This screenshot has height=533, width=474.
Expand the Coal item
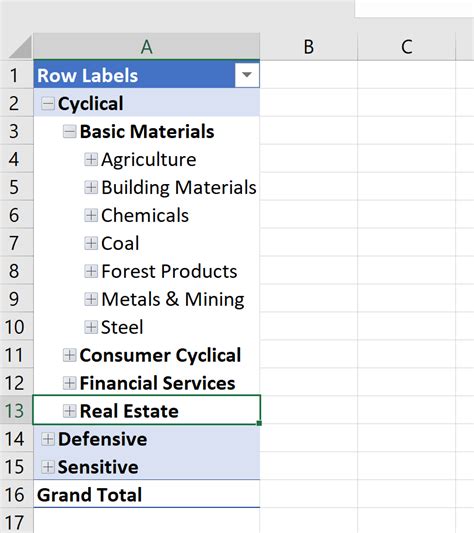coord(91,243)
